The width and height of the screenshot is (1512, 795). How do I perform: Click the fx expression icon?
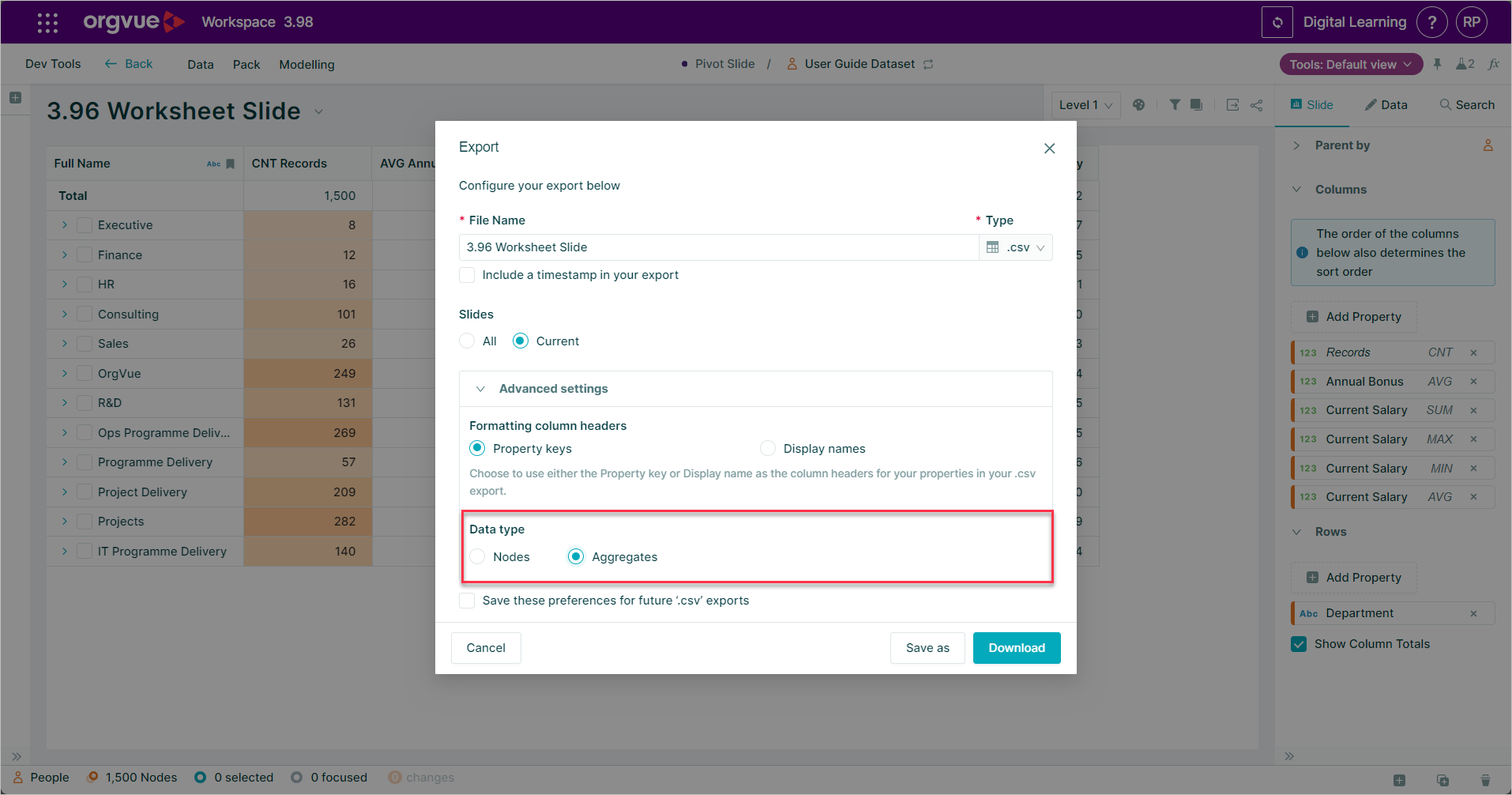1493,64
